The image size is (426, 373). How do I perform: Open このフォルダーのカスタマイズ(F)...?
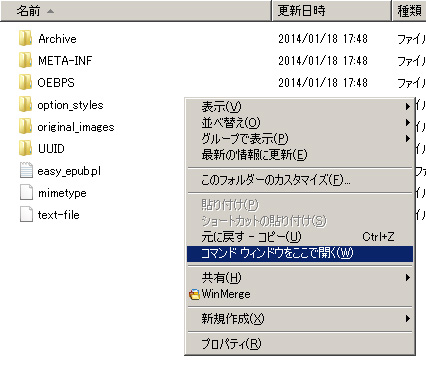[300, 180]
